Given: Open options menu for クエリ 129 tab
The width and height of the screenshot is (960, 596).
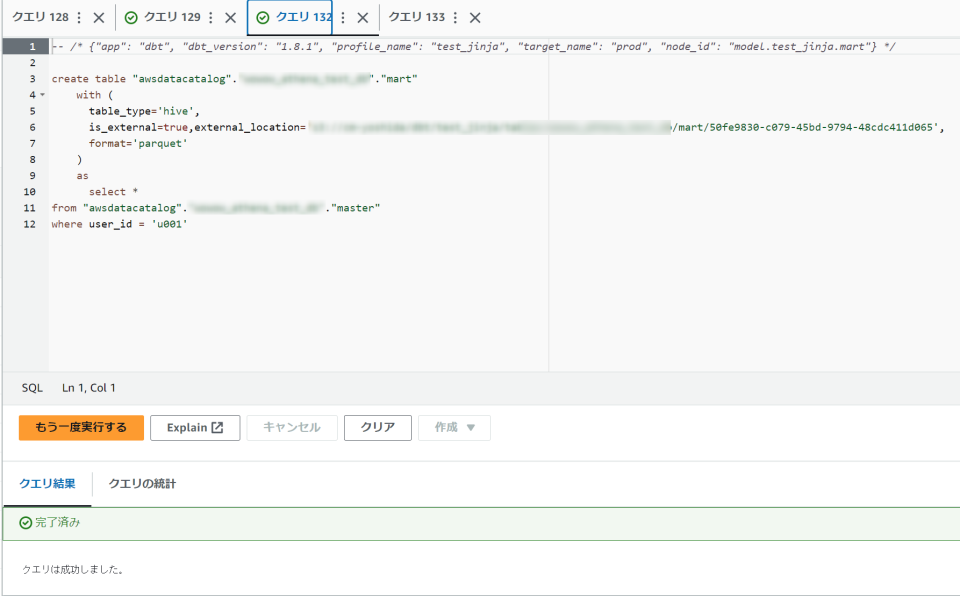Looking at the screenshot, I should (211, 18).
